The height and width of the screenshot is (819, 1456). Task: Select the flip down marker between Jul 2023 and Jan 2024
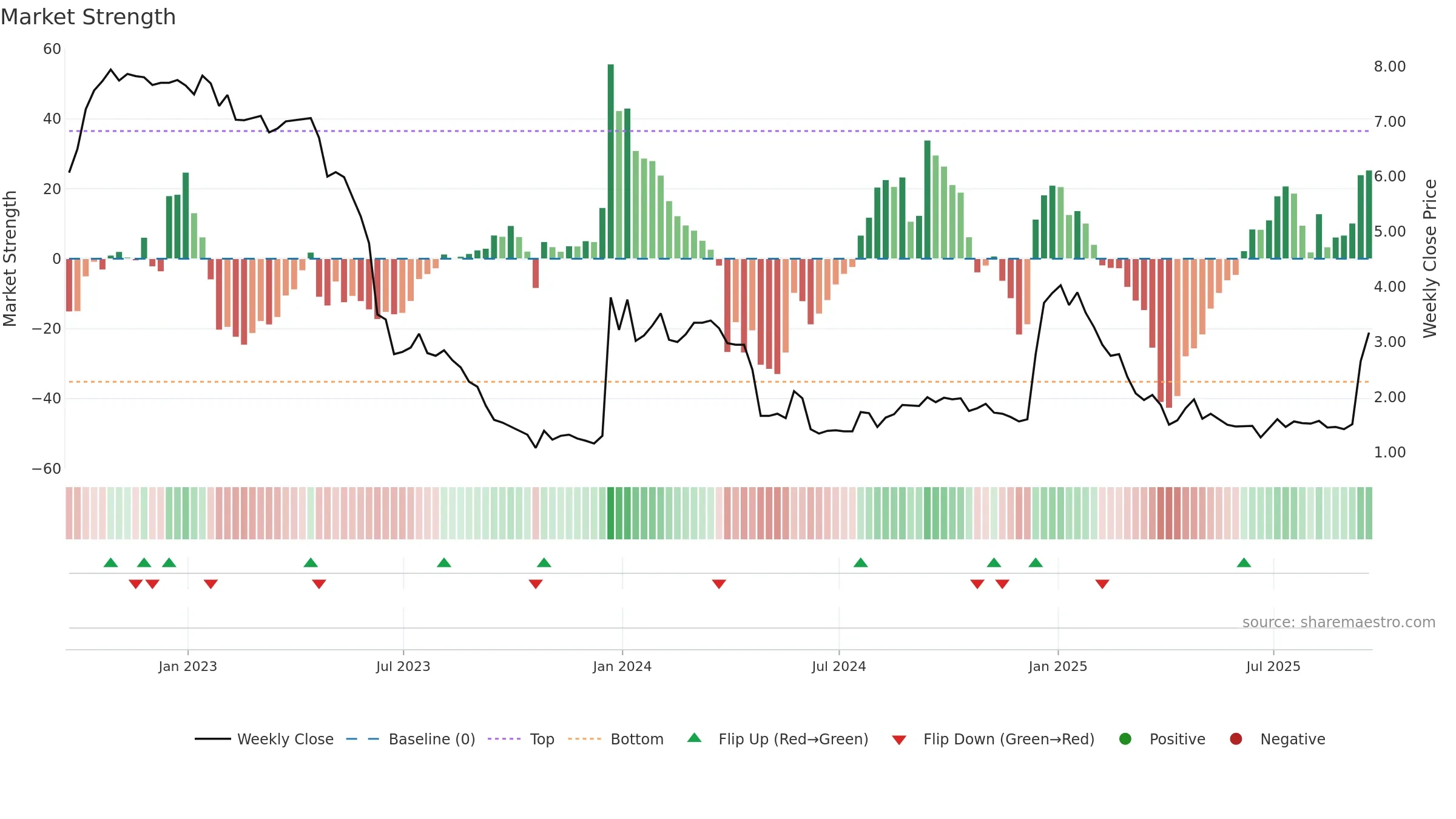pos(536,584)
